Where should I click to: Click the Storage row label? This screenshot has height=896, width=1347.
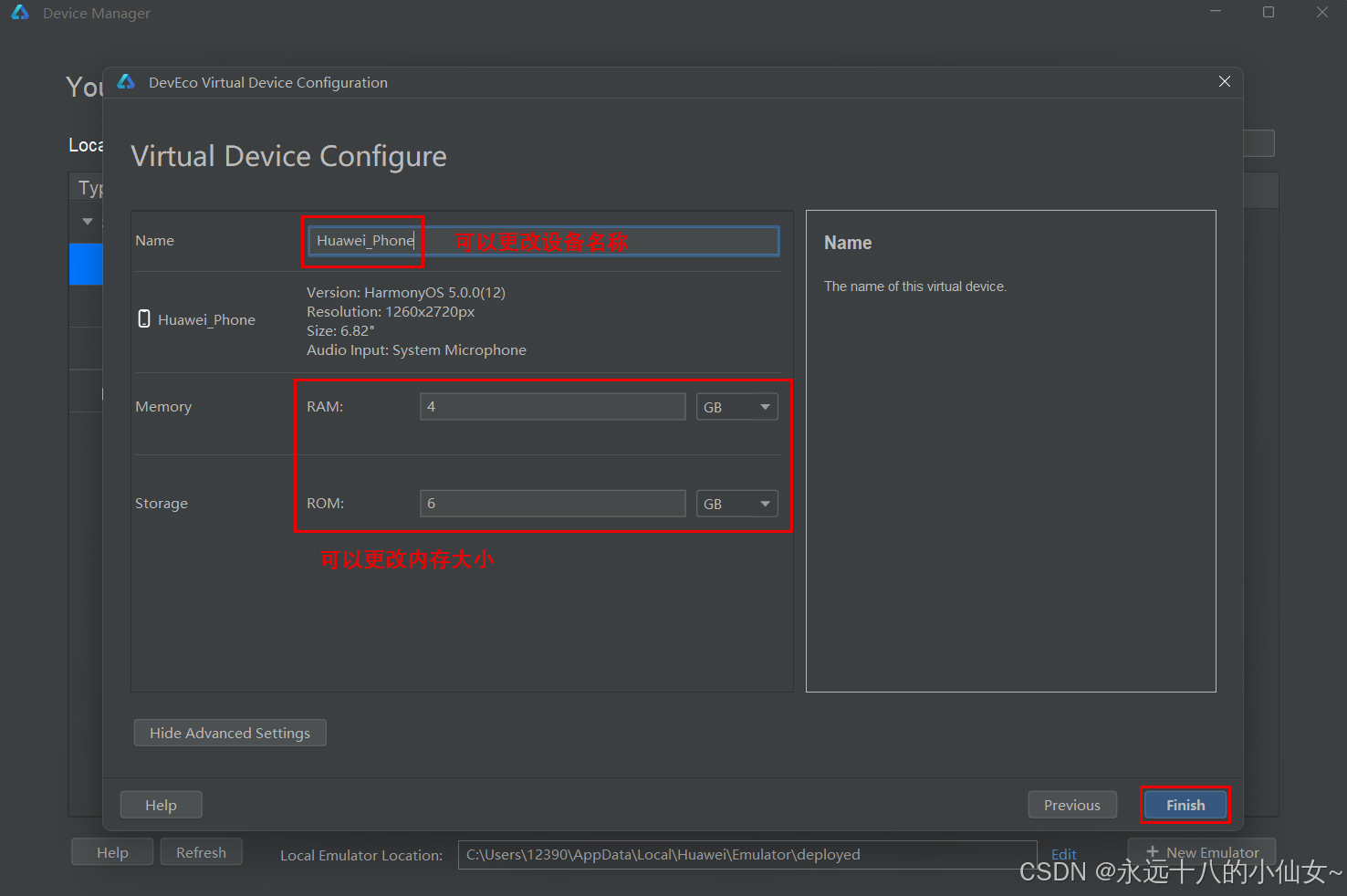(162, 504)
